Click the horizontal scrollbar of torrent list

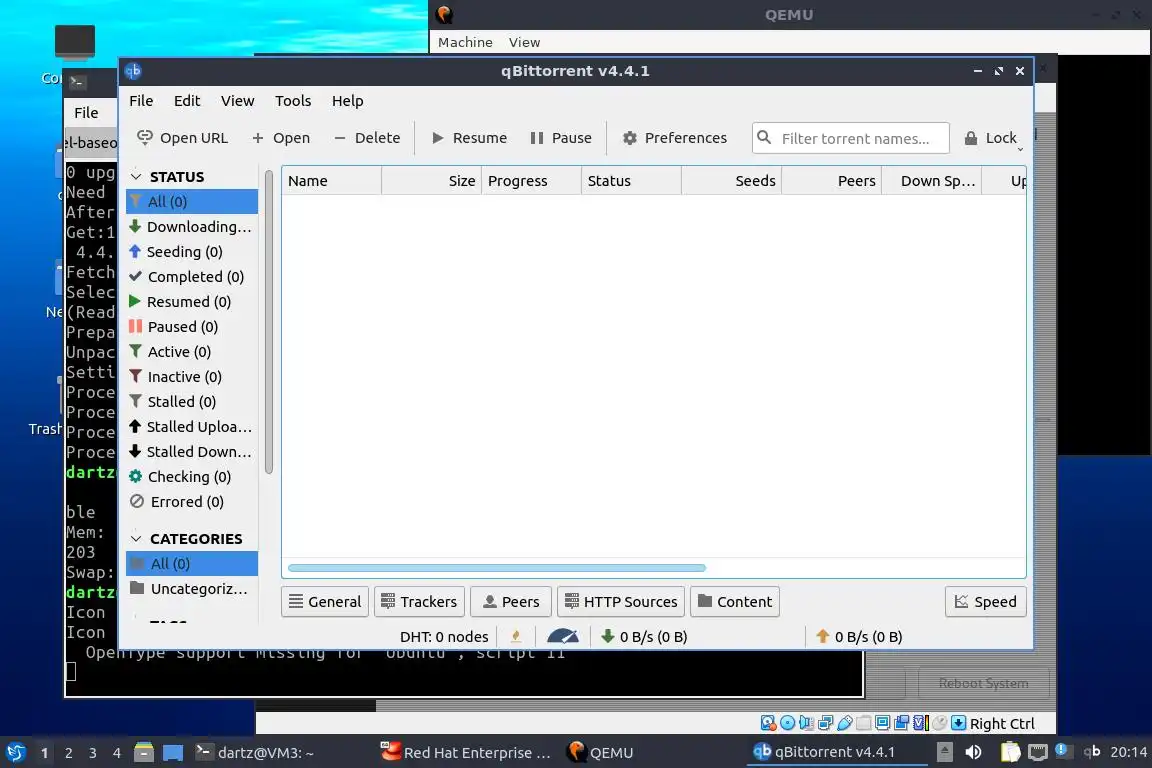point(497,568)
